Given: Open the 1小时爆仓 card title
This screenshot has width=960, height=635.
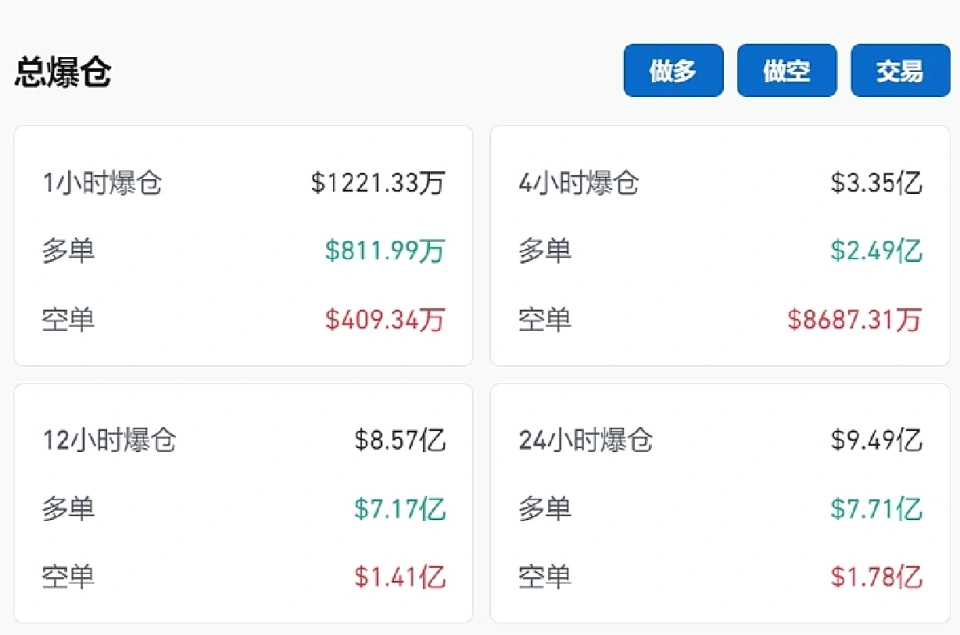Looking at the screenshot, I should (102, 183).
